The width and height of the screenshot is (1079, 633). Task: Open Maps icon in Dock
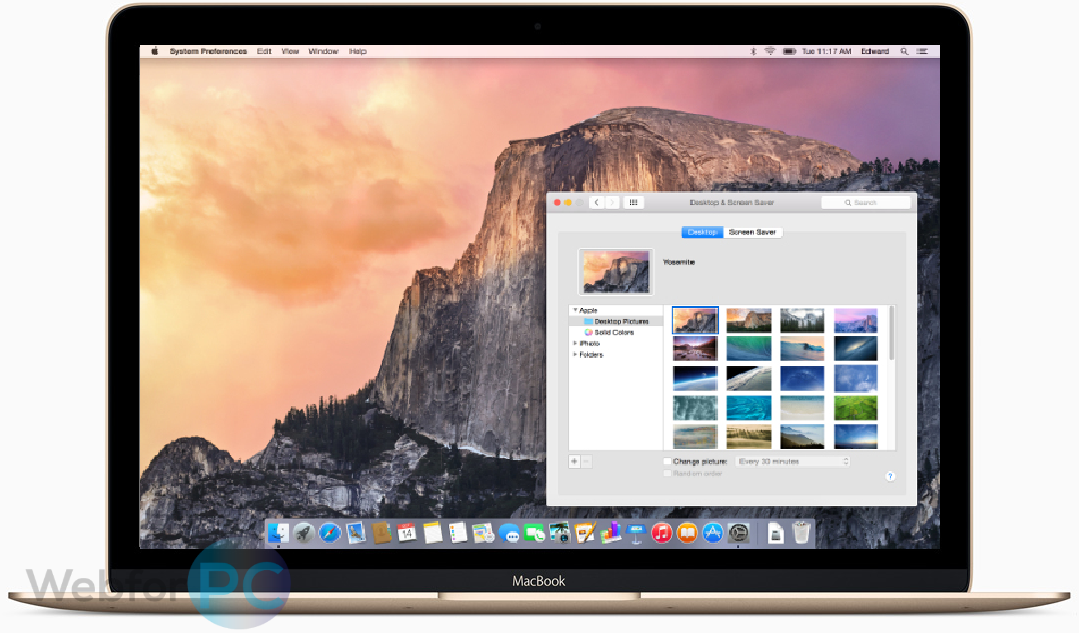[483, 533]
